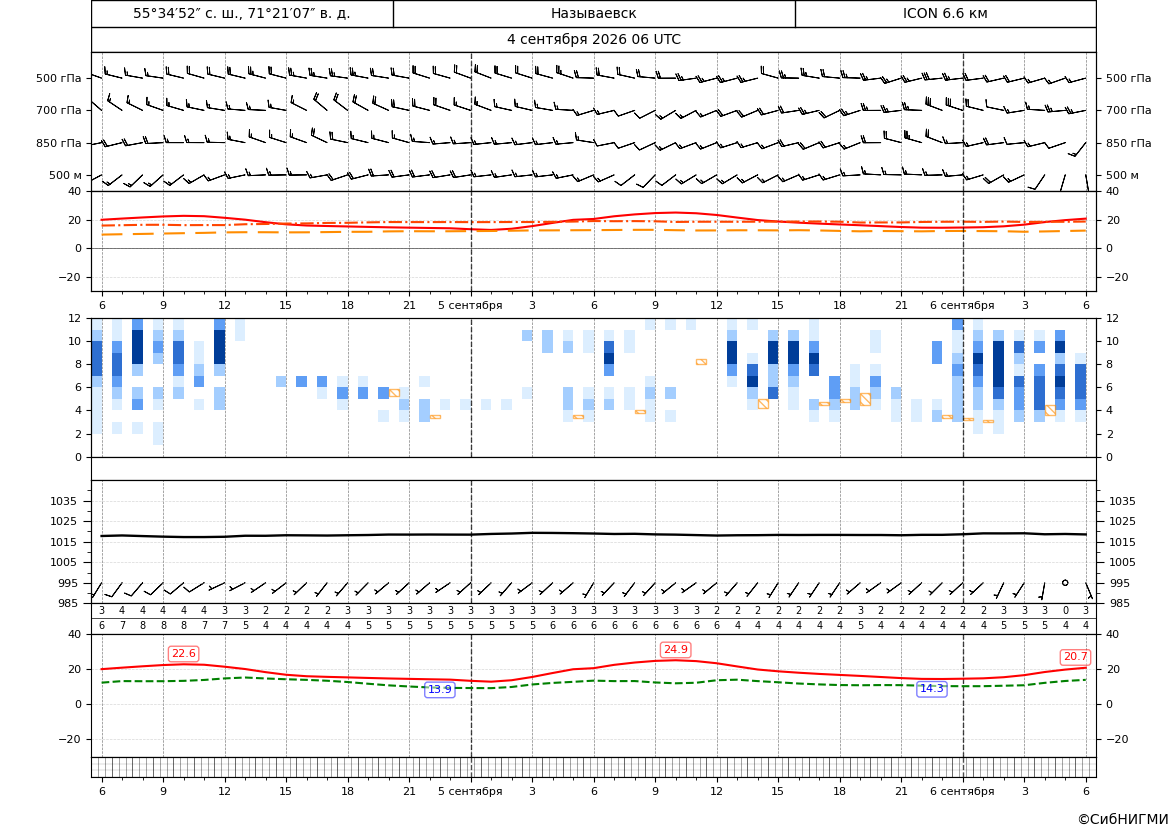This screenshot has width=1169, height=827.
Task: Click the orange hatched box at 8 km height
Action: click(x=701, y=362)
